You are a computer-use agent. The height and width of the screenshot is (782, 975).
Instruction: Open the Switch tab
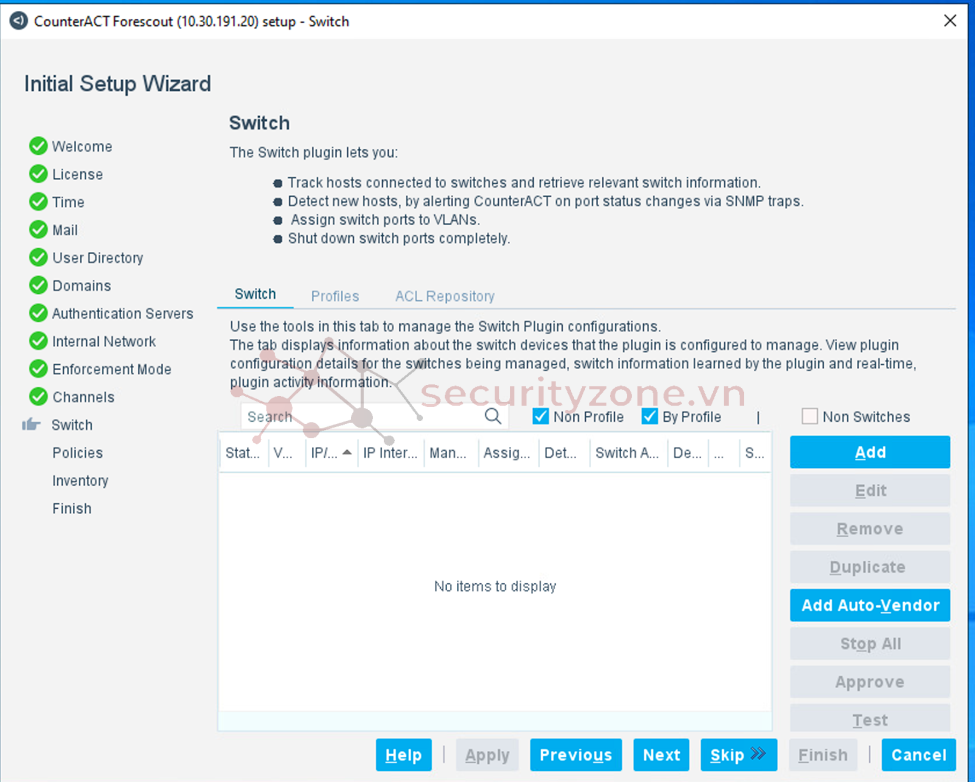255,294
